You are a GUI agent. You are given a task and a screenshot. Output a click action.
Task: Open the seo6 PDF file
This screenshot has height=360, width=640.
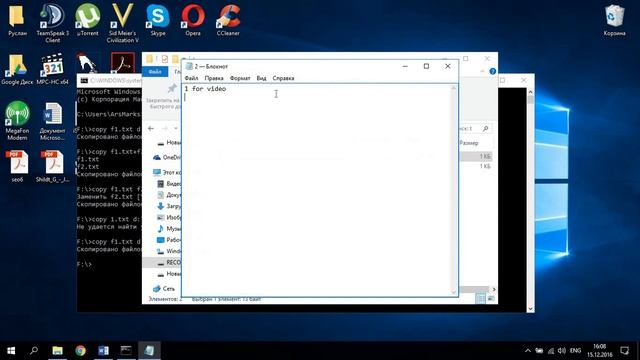(x=17, y=166)
